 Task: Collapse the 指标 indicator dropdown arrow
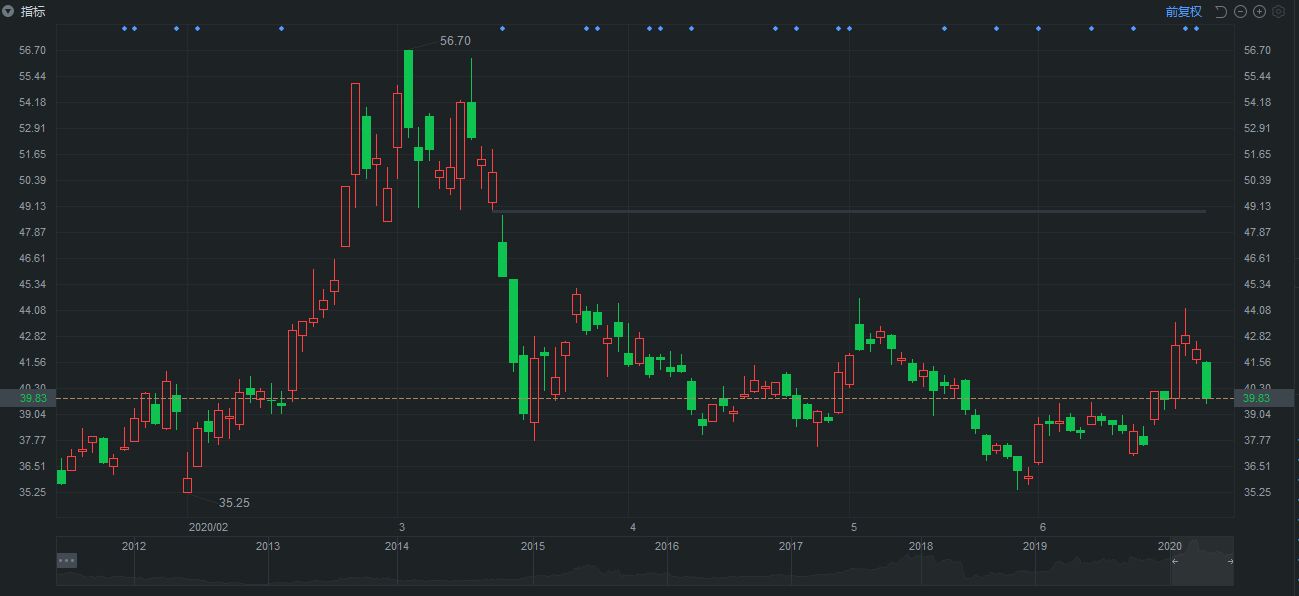point(8,12)
